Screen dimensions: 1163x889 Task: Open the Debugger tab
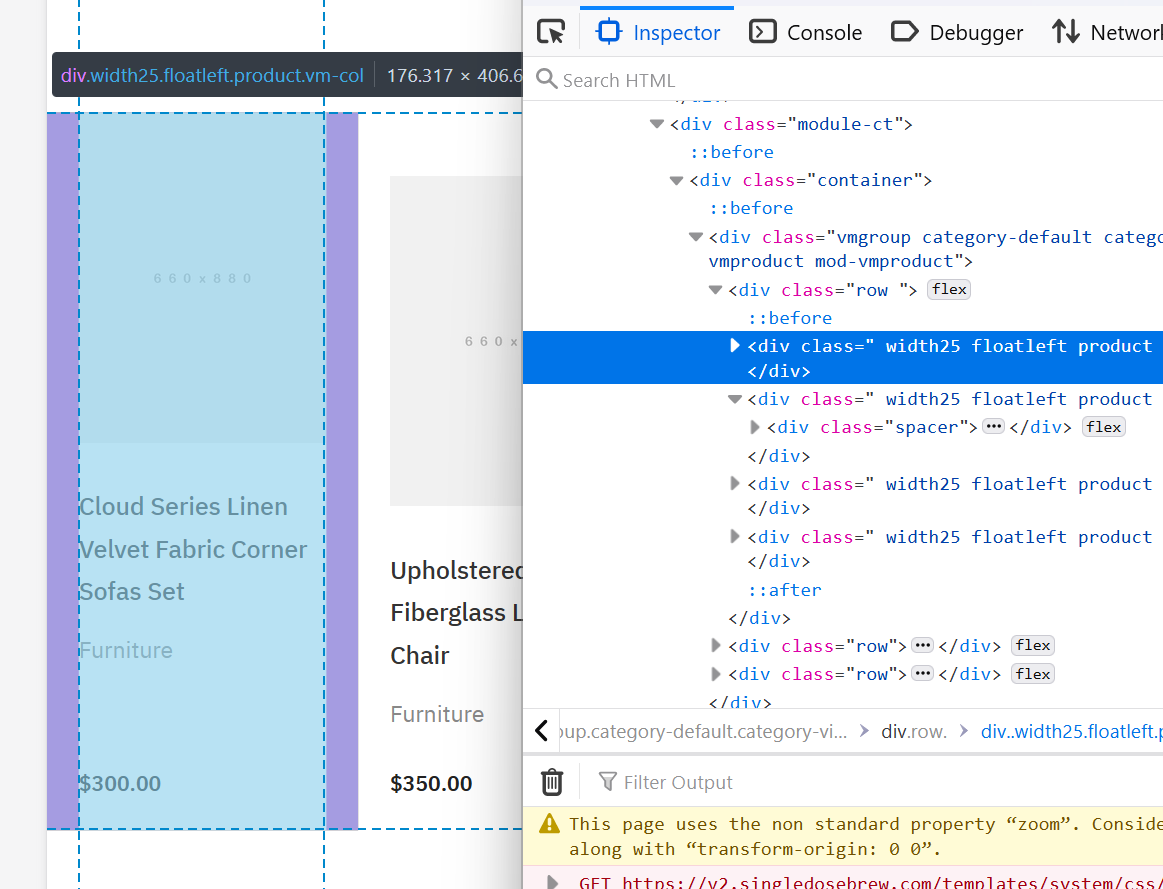click(957, 32)
